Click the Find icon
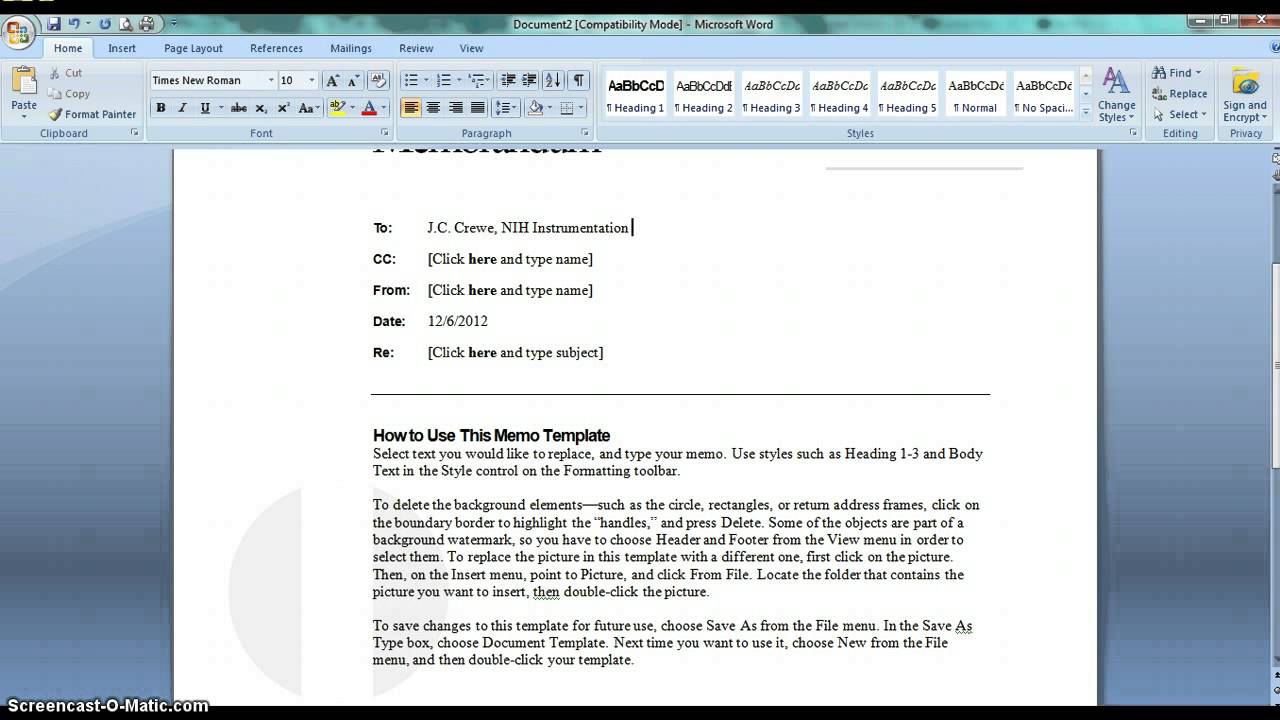 (x=1159, y=73)
